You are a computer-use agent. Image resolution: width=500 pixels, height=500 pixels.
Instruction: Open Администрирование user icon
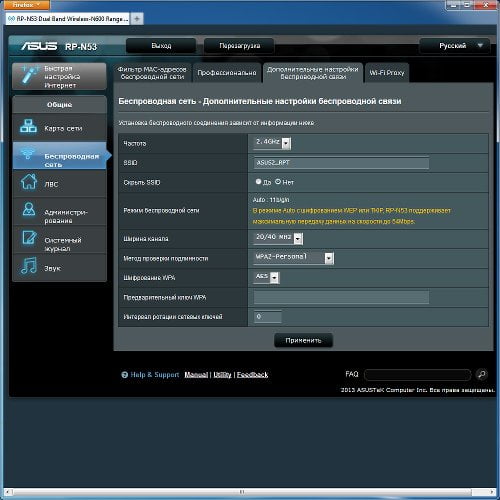click(x=29, y=209)
